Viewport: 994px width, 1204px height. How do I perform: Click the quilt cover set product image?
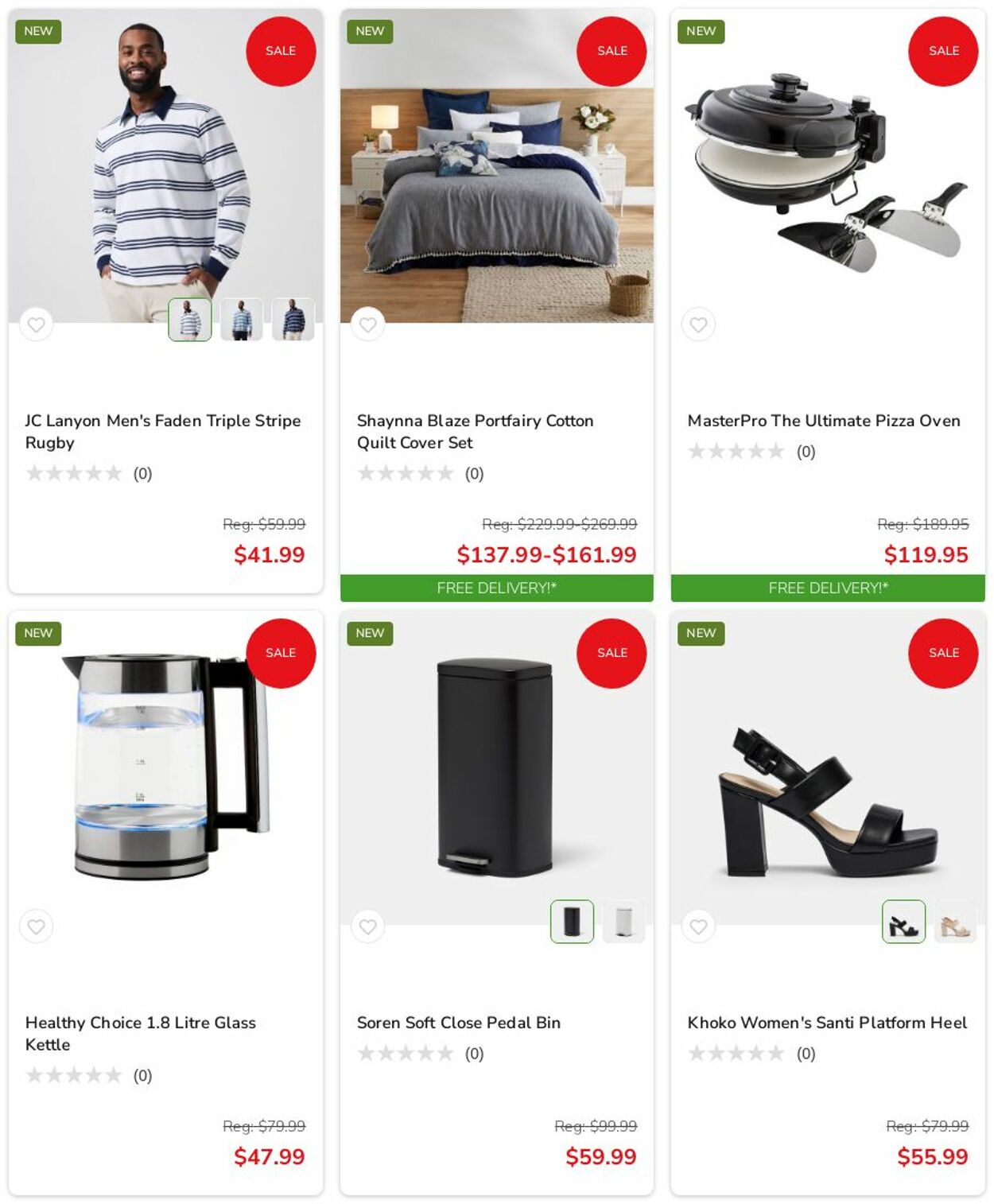497,165
